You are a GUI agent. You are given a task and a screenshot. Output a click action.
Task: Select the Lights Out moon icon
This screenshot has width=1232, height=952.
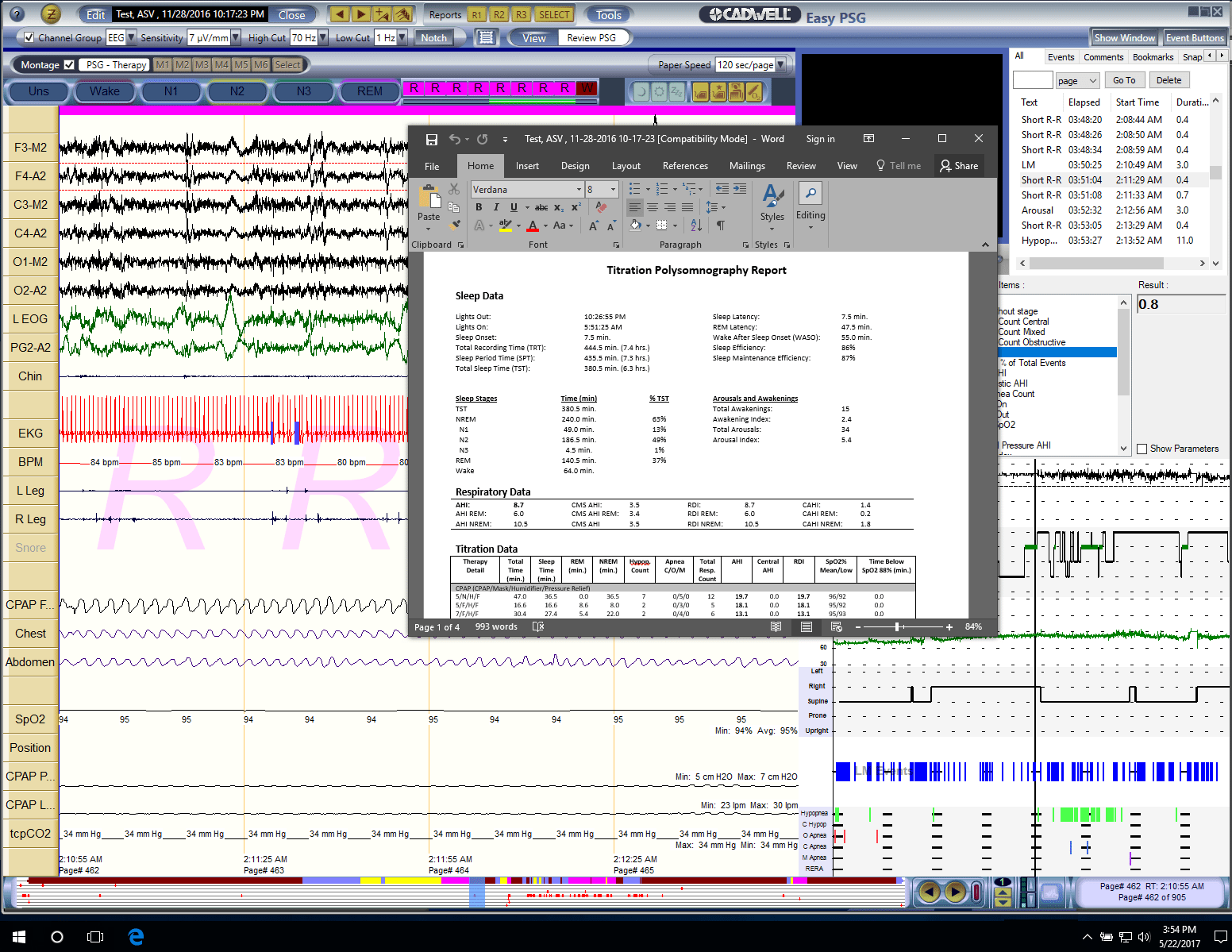pyautogui.click(x=642, y=91)
